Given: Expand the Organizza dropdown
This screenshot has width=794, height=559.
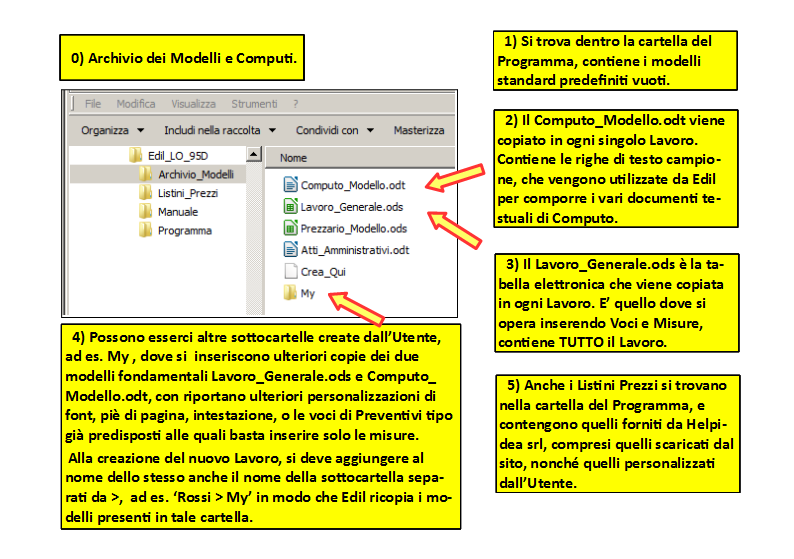Looking at the screenshot, I should point(112,130).
